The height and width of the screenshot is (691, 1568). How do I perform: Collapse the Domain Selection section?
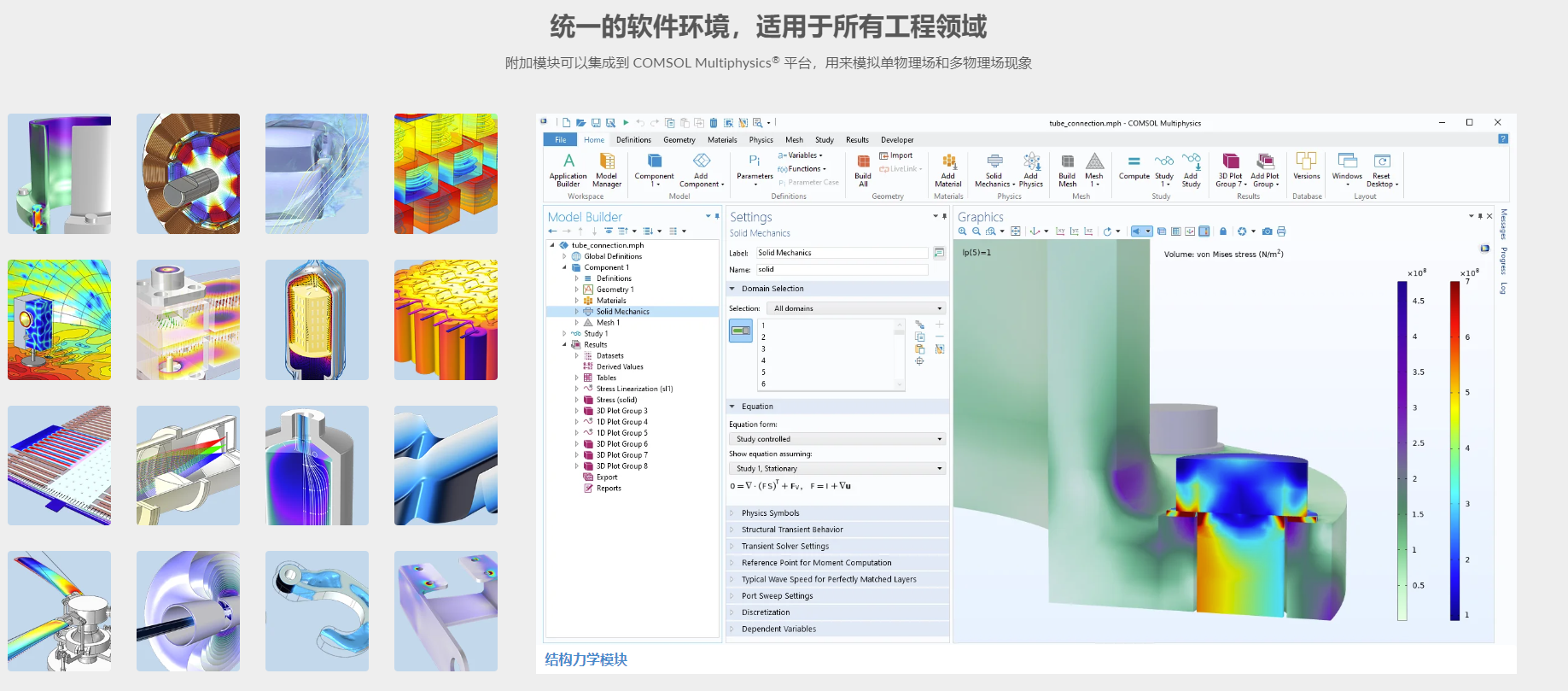tap(837, 289)
